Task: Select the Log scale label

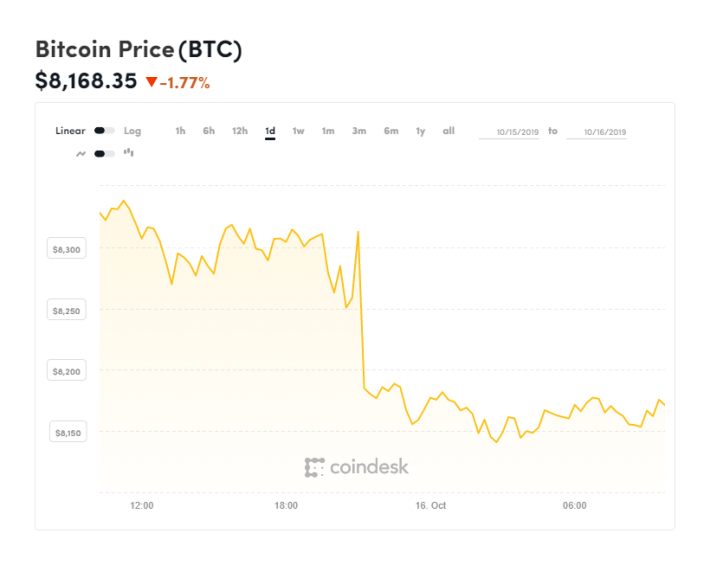Action: tap(132, 131)
